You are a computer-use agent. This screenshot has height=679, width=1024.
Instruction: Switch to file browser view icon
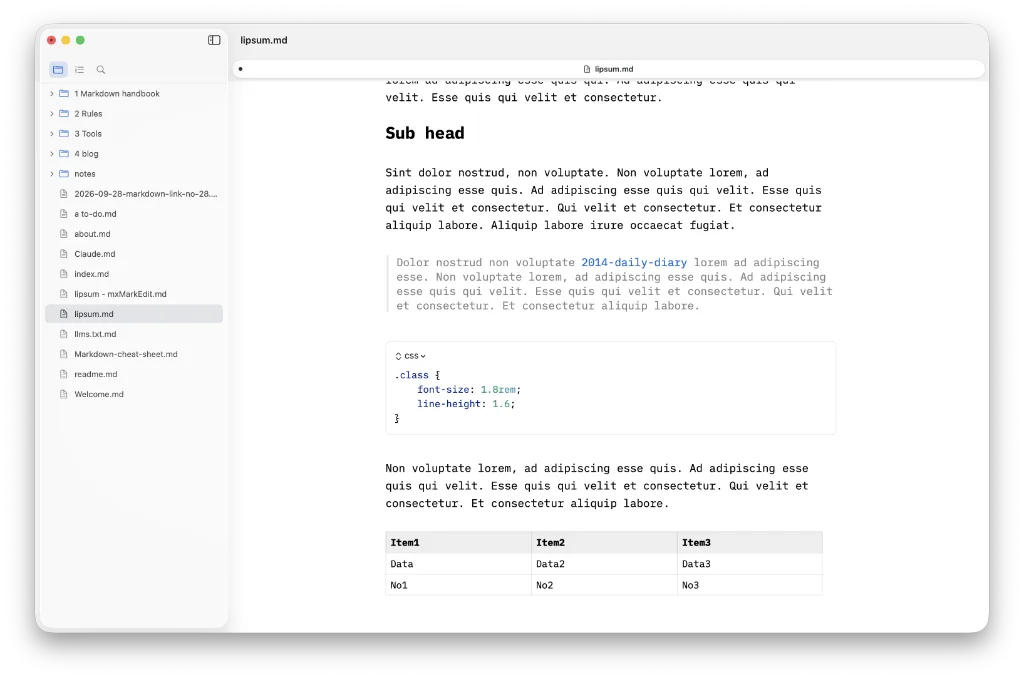click(x=58, y=69)
